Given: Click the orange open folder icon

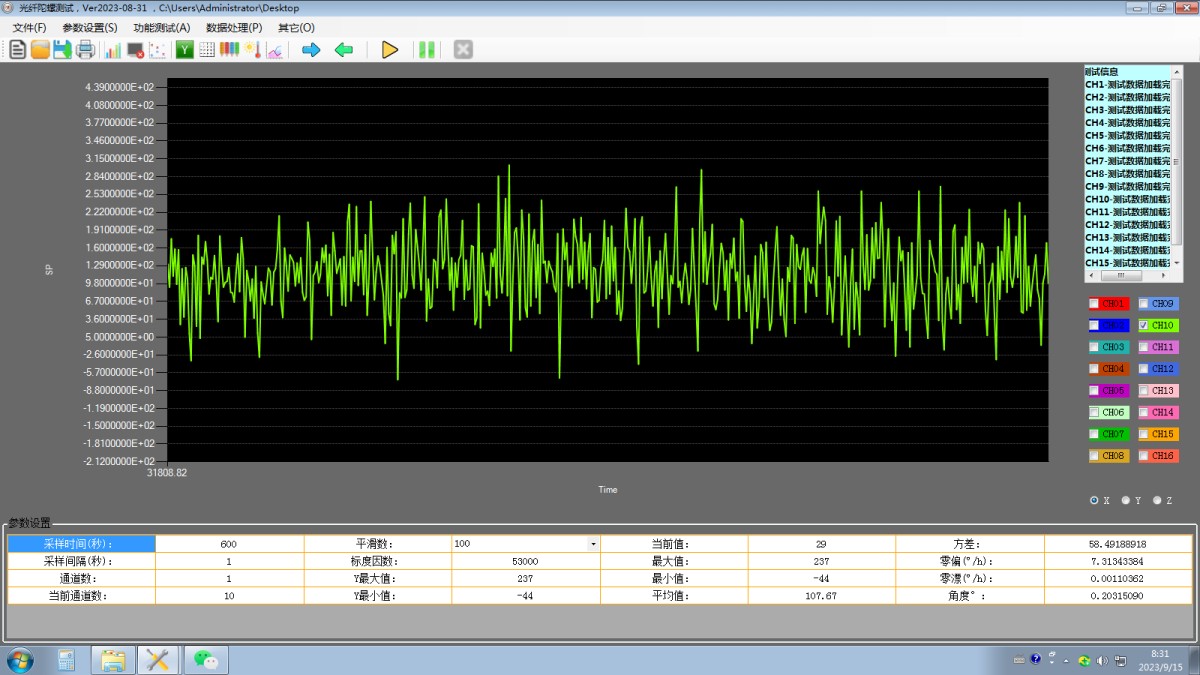Looking at the screenshot, I should coord(40,49).
